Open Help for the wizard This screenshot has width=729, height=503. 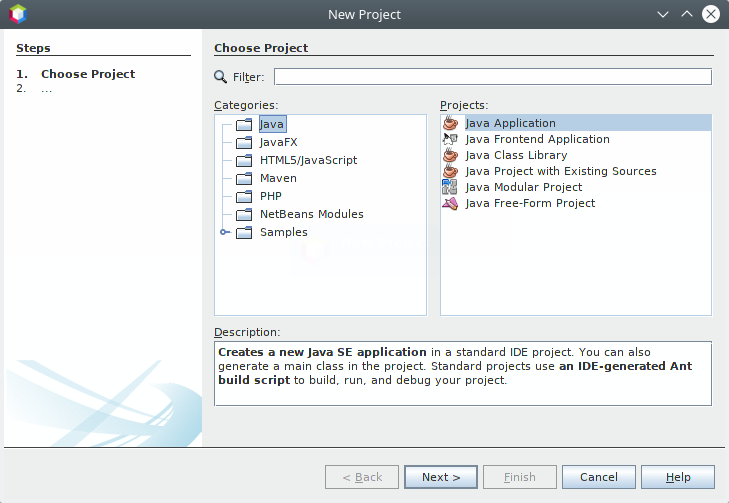click(678, 477)
